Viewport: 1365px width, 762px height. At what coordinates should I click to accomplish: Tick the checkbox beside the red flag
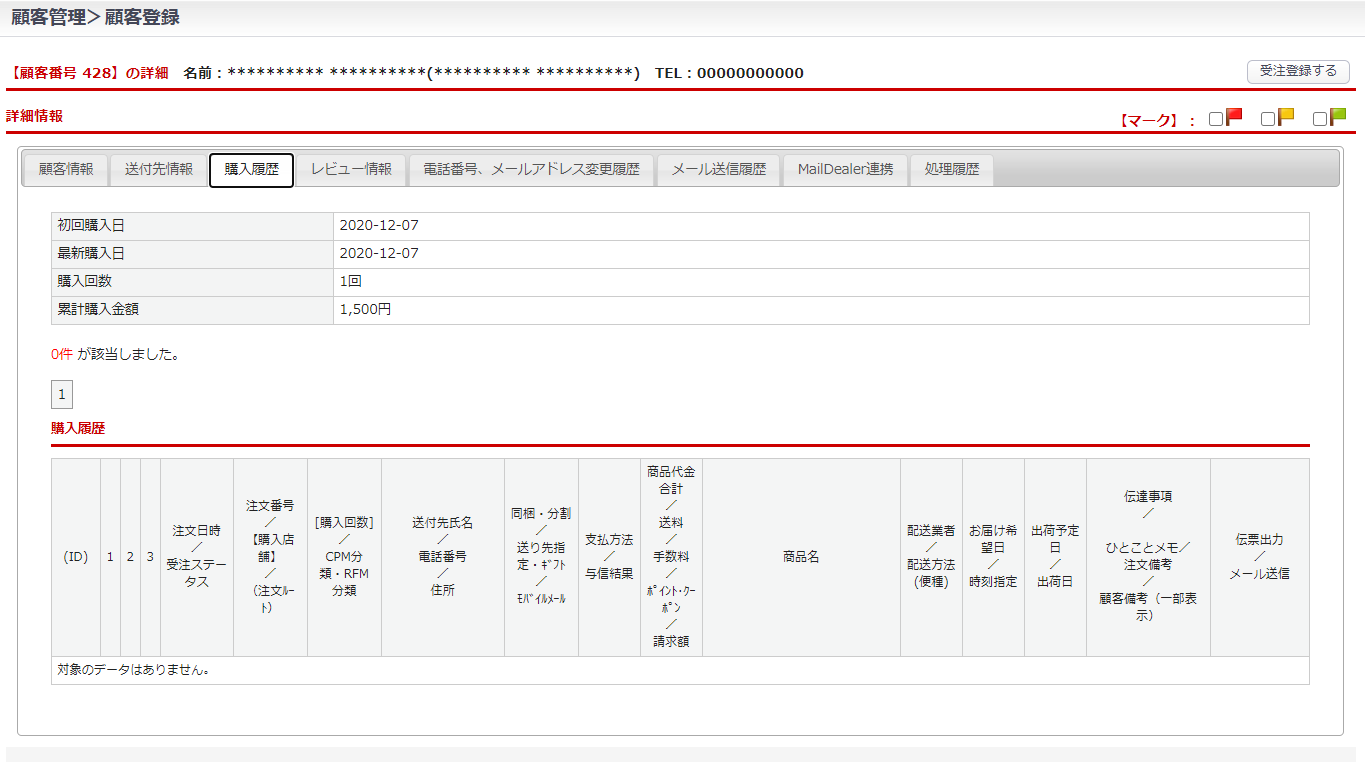click(1216, 119)
